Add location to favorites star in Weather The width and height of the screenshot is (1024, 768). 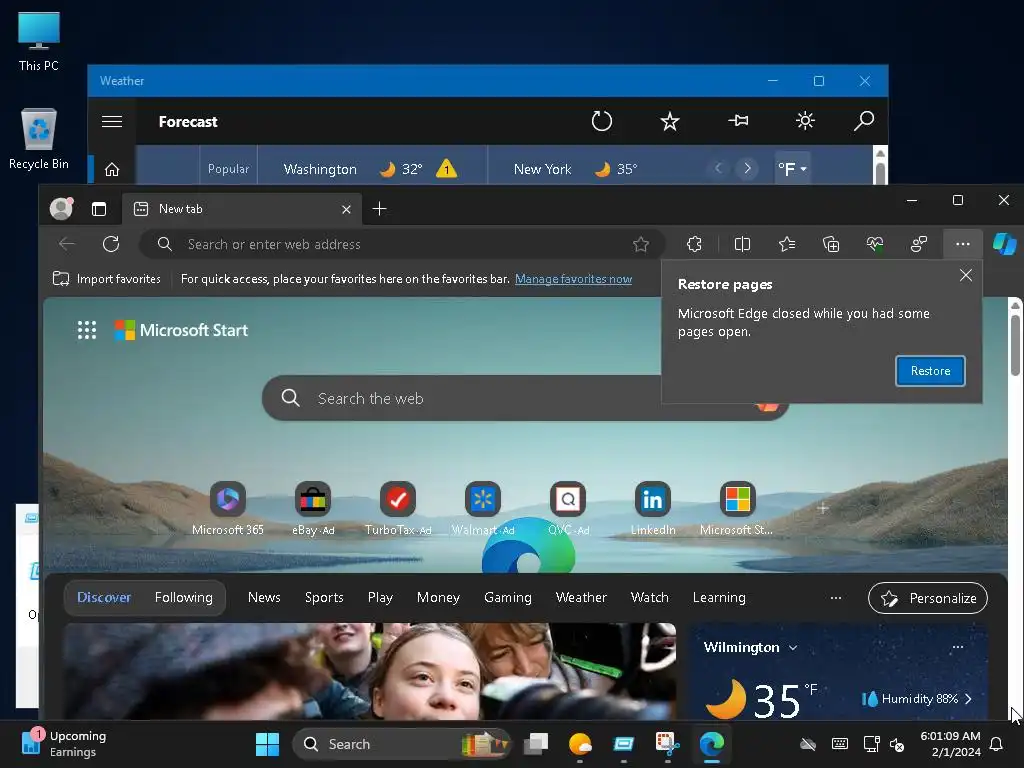(x=669, y=121)
